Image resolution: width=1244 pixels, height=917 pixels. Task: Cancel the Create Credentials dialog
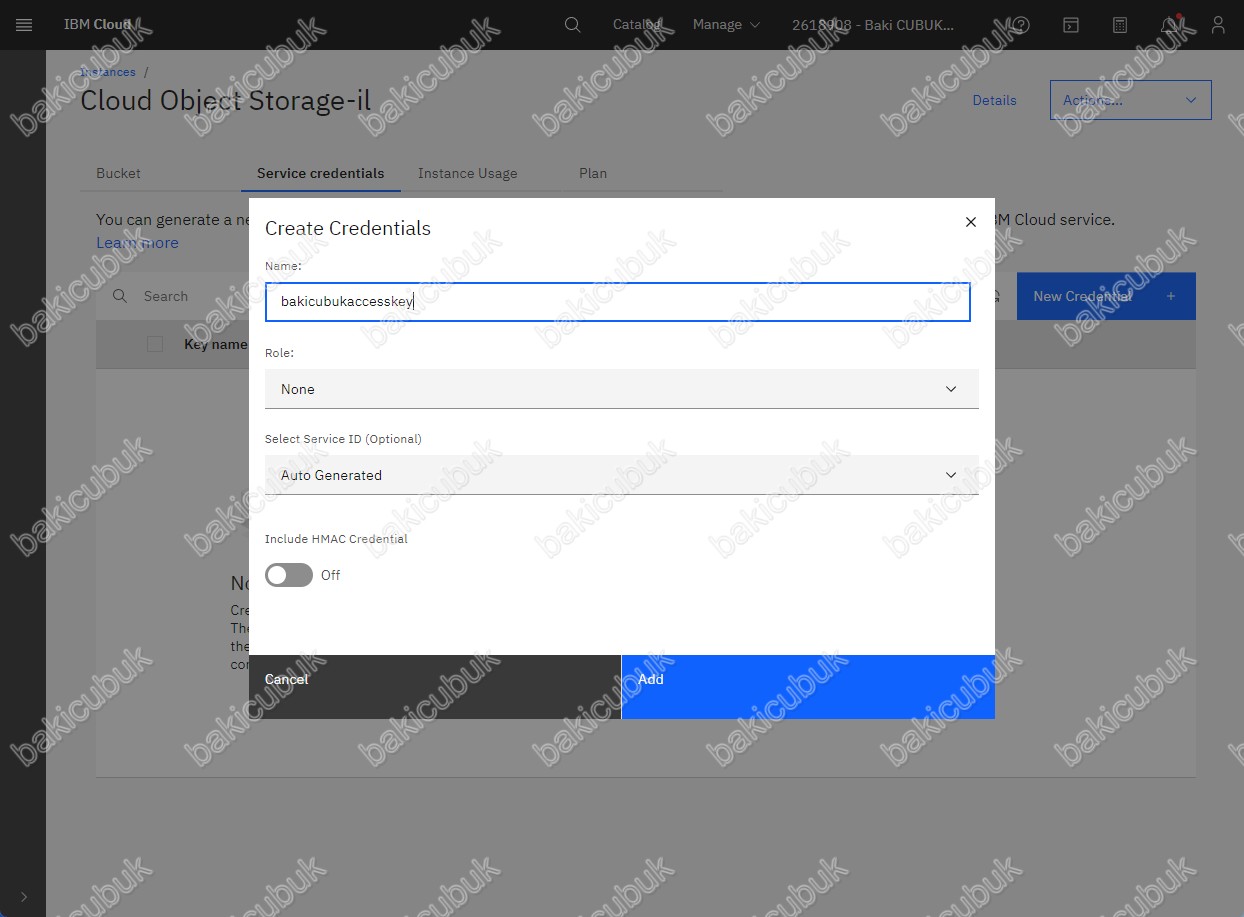tap(435, 687)
